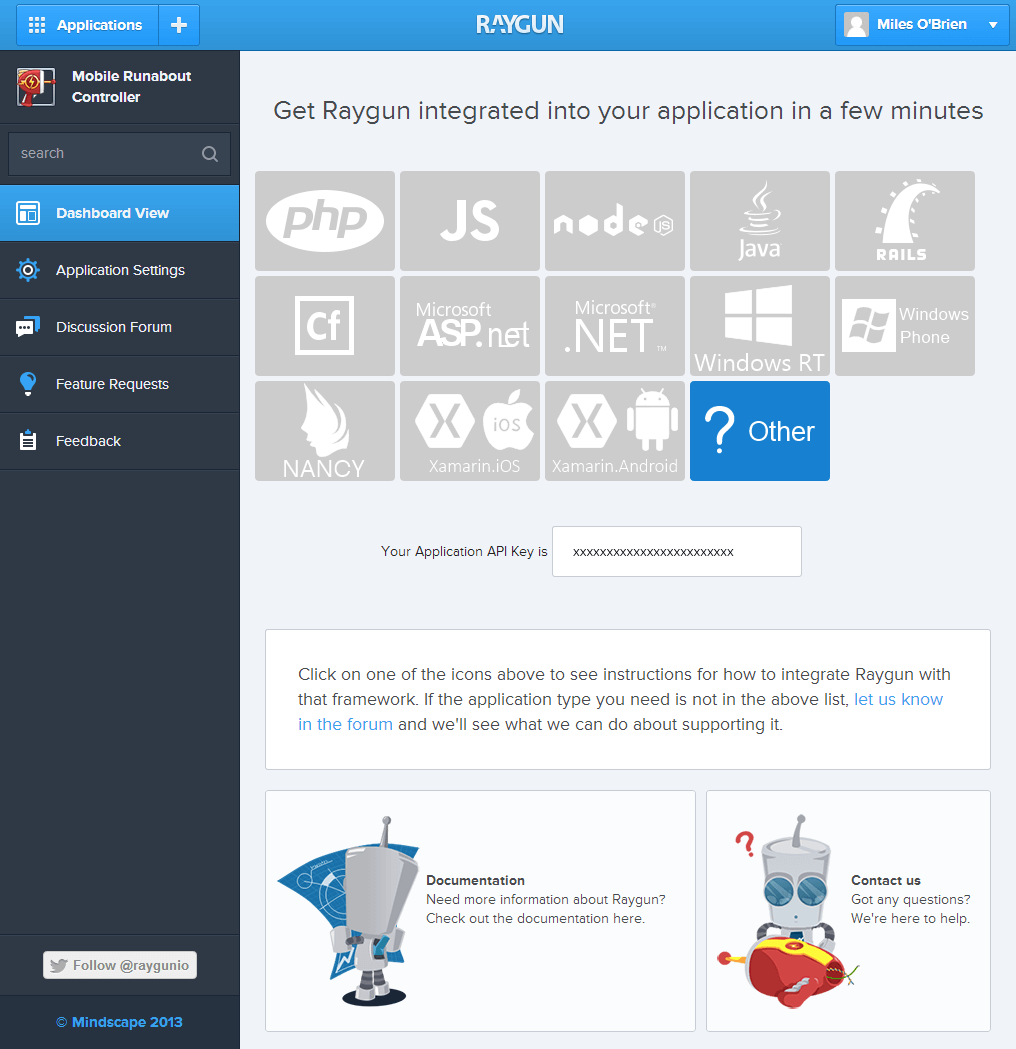Open the Discussion Forum
The image size is (1016, 1049).
coord(120,327)
